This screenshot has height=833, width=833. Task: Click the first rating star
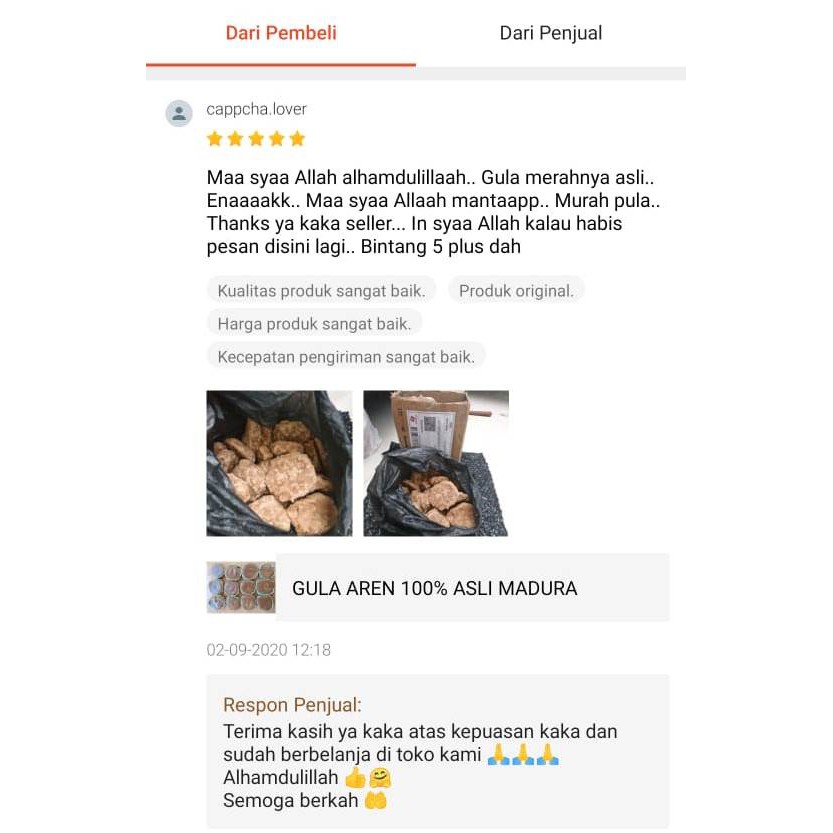tap(215, 139)
